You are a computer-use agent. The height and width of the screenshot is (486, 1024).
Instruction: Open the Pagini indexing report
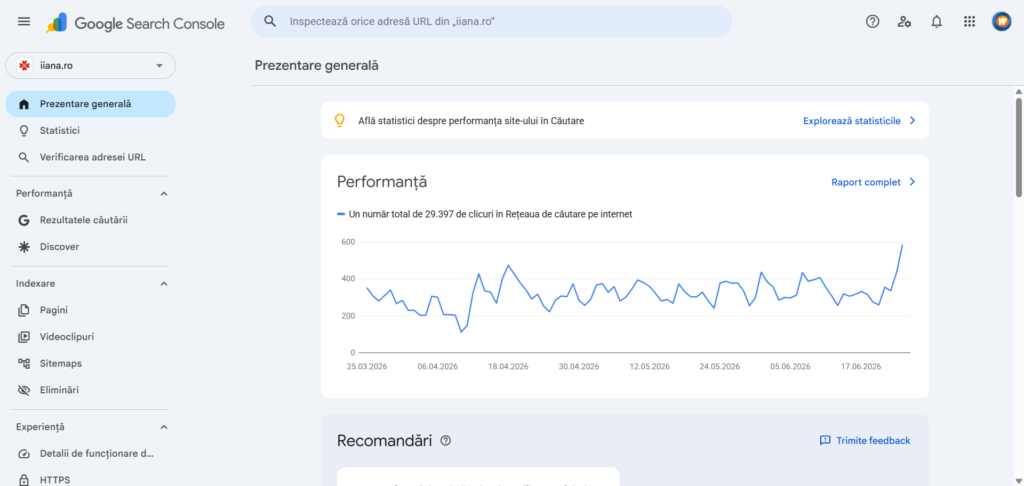tap(90, 310)
